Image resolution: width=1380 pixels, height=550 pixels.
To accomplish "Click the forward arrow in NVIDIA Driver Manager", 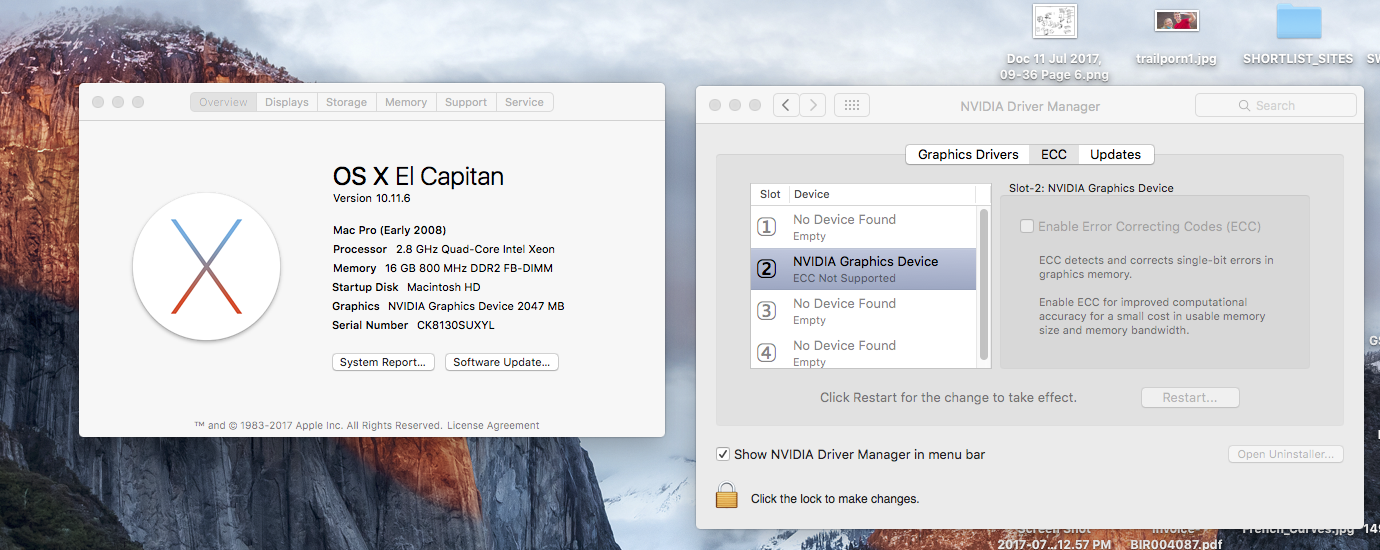I will 813,105.
